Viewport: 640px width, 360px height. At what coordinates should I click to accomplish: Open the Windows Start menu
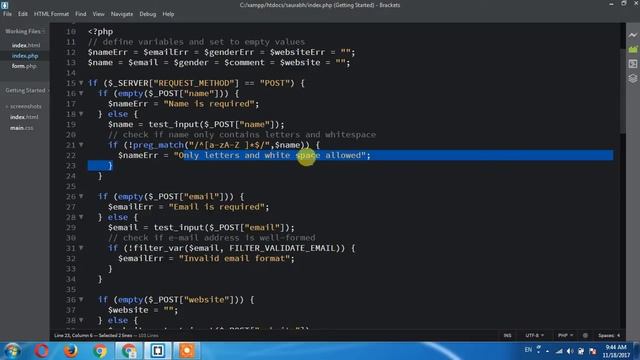pos(13,351)
